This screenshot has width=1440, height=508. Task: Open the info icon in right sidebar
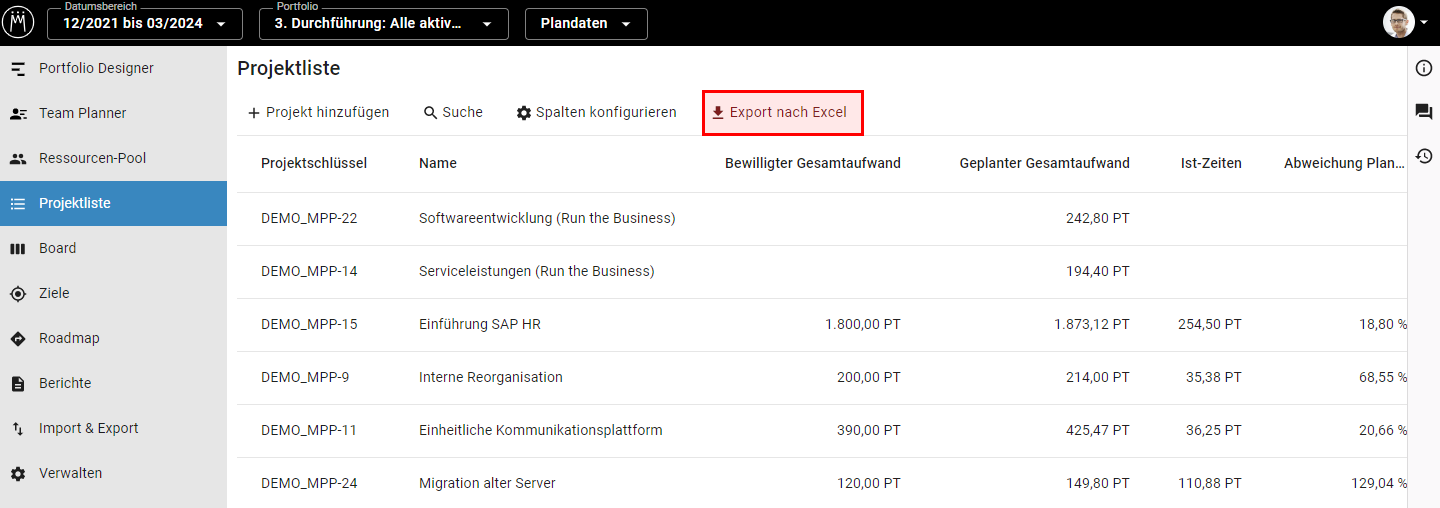point(1424,68)
